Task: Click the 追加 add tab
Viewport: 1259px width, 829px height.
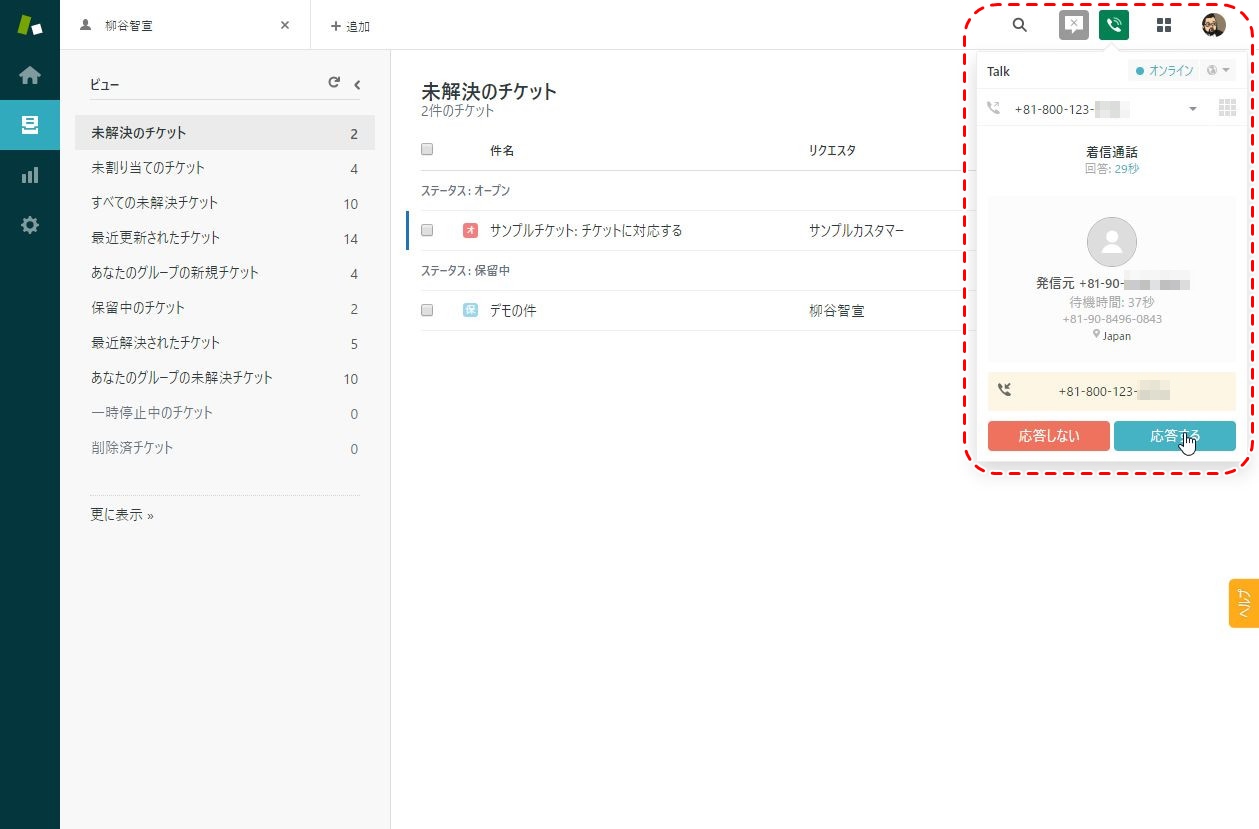Action: (350, 26)
